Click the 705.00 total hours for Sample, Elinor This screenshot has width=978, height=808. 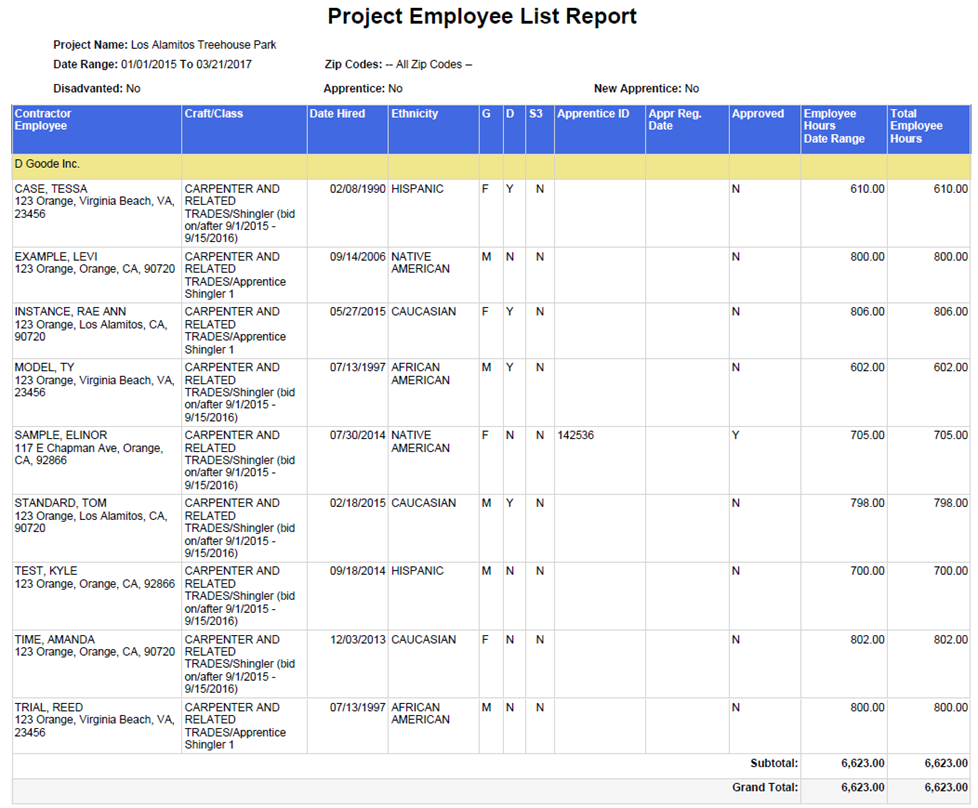pyautogui.click(x=951, y=435)
